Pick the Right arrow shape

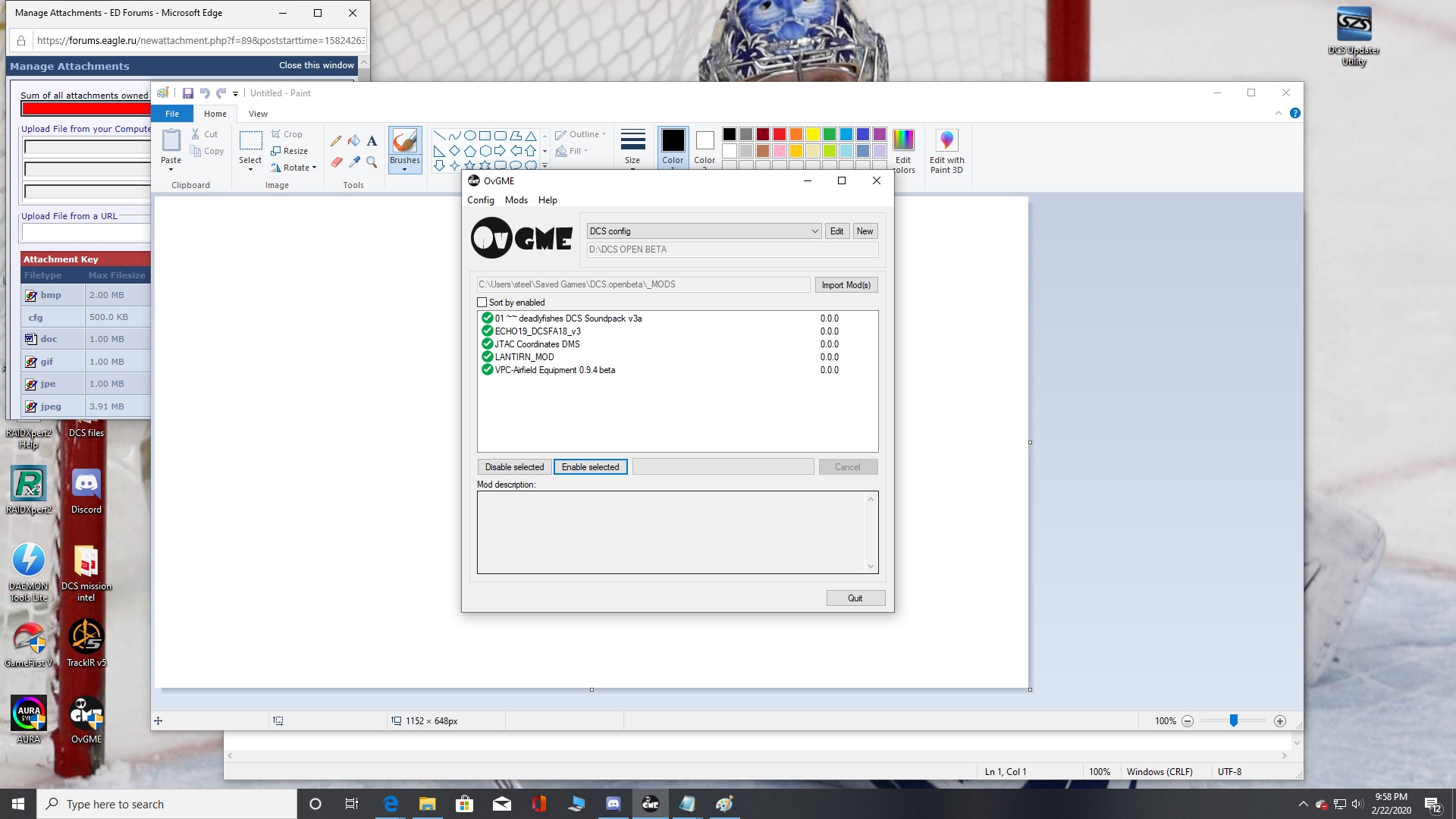pyautogui.click(x=500, y=151)
